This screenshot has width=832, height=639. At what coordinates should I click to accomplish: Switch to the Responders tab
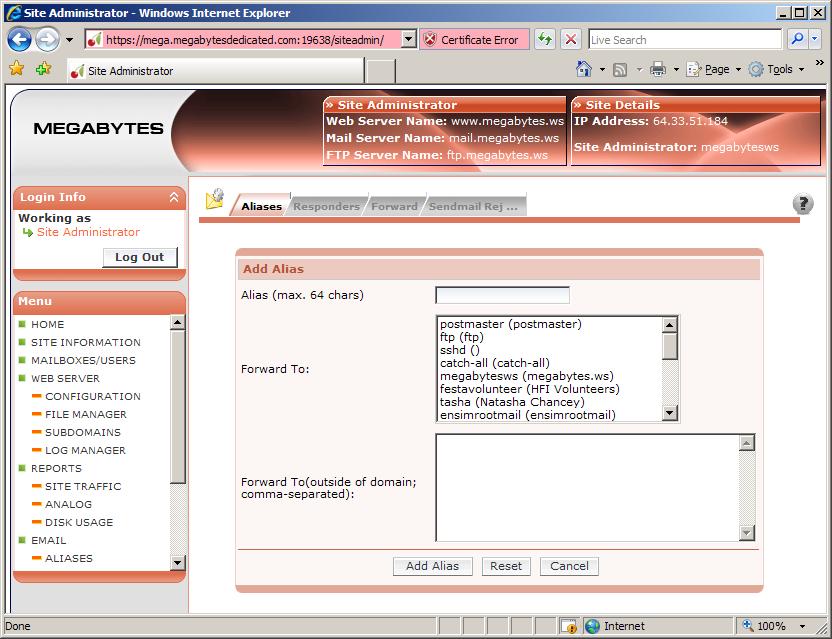pos(326,206)
